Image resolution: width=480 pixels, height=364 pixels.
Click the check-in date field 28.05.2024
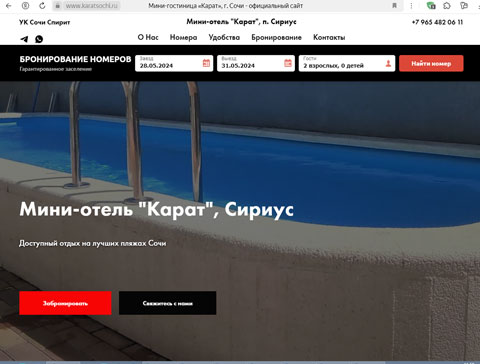174,63
